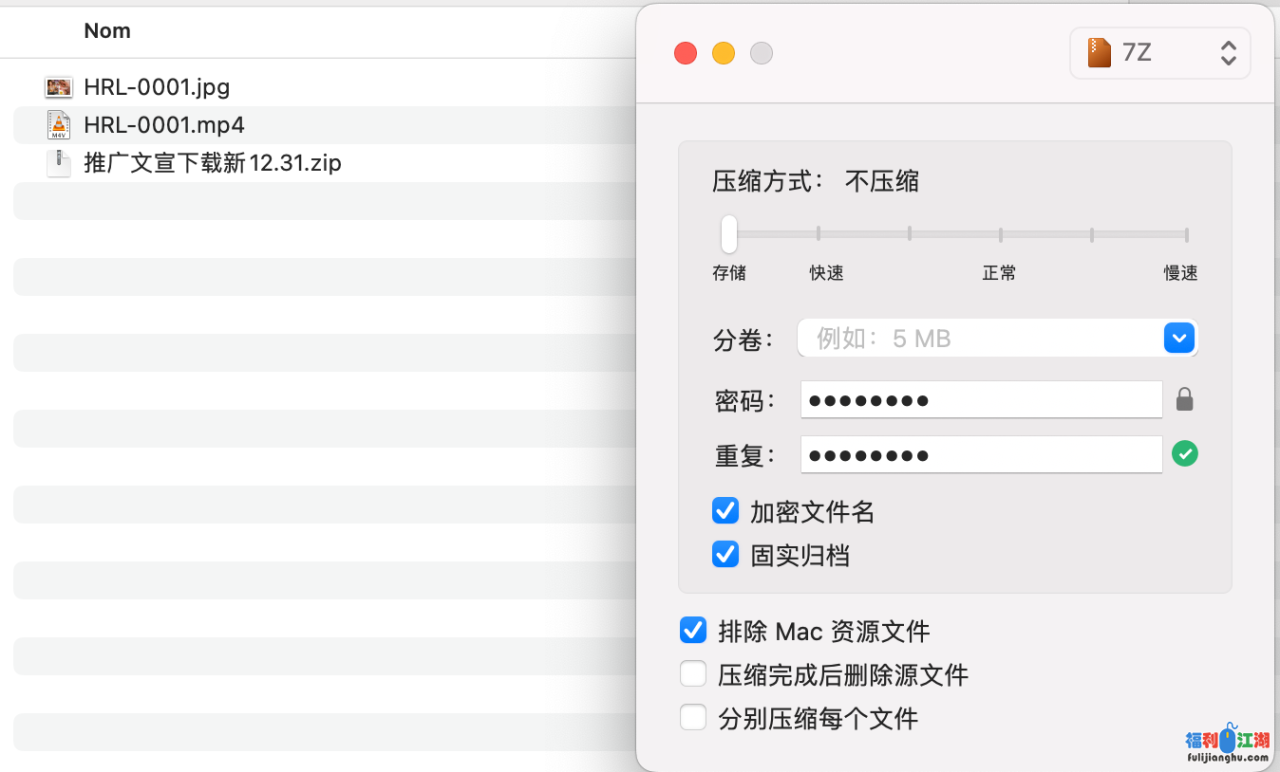Enable 分别压缩每个文件 checkbox
Image resolution: width=1280 pixels, height=772 pixels.
tap(693, 717)
